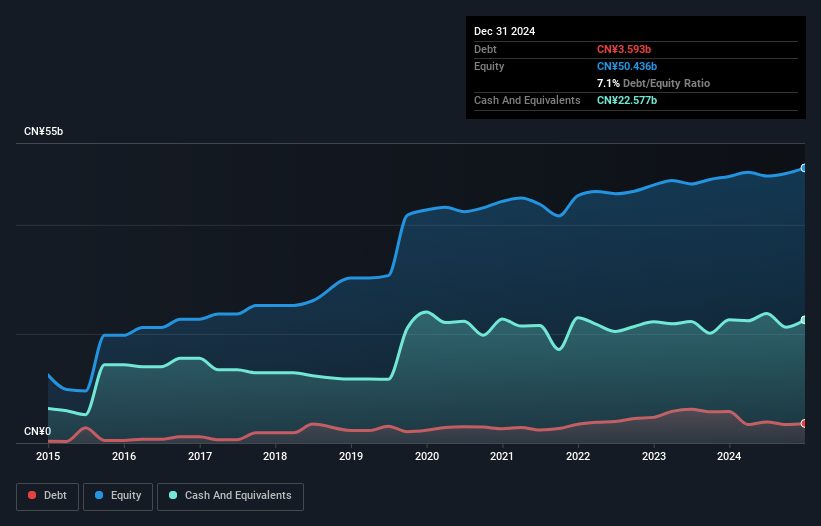Click the Equity row label in tooltip
Screen dimensions: 821x526
tap(489, 66)
